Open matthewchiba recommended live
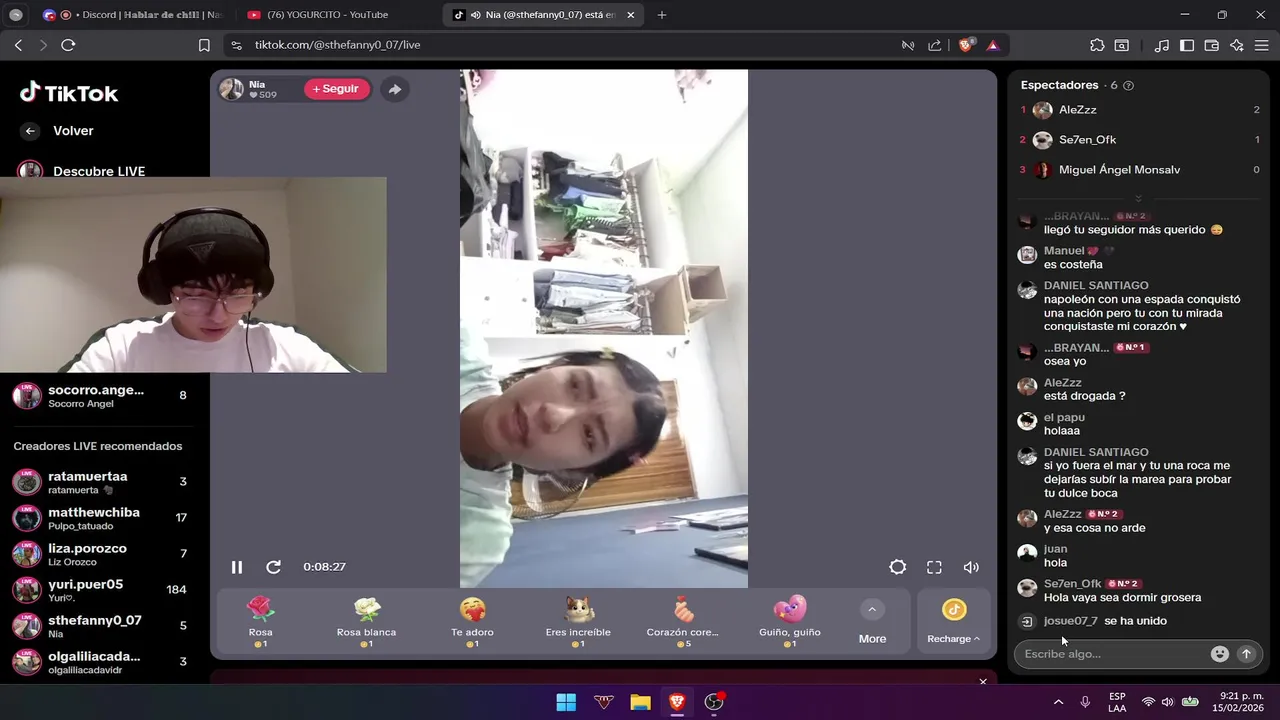Viewport: 1280px width, 720px height. pos(100,518)
